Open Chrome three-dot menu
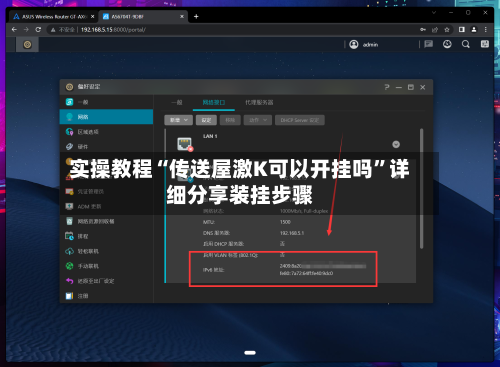 coord(486,30)
